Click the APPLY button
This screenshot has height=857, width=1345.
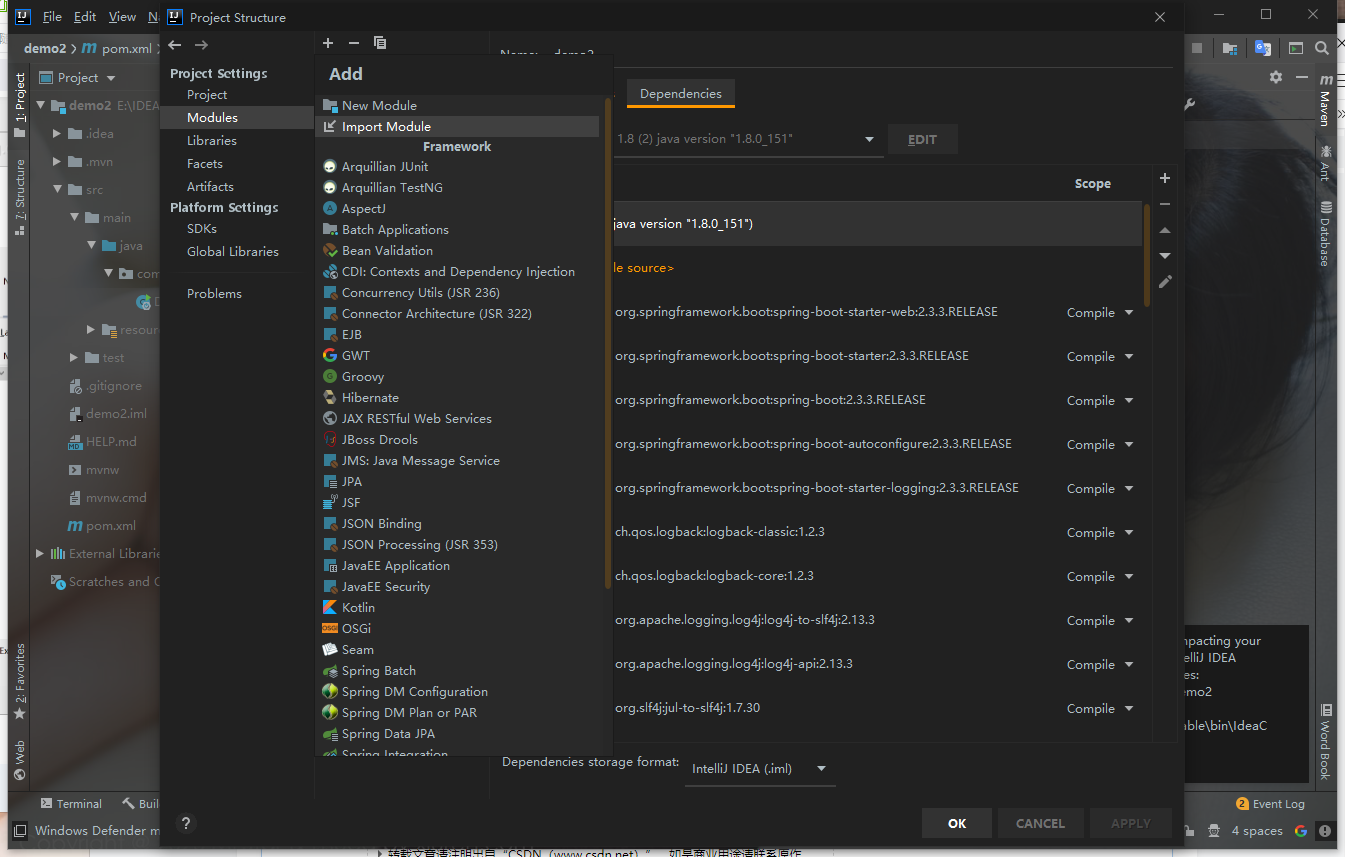pyautogui.click(x=1131, y=823)
